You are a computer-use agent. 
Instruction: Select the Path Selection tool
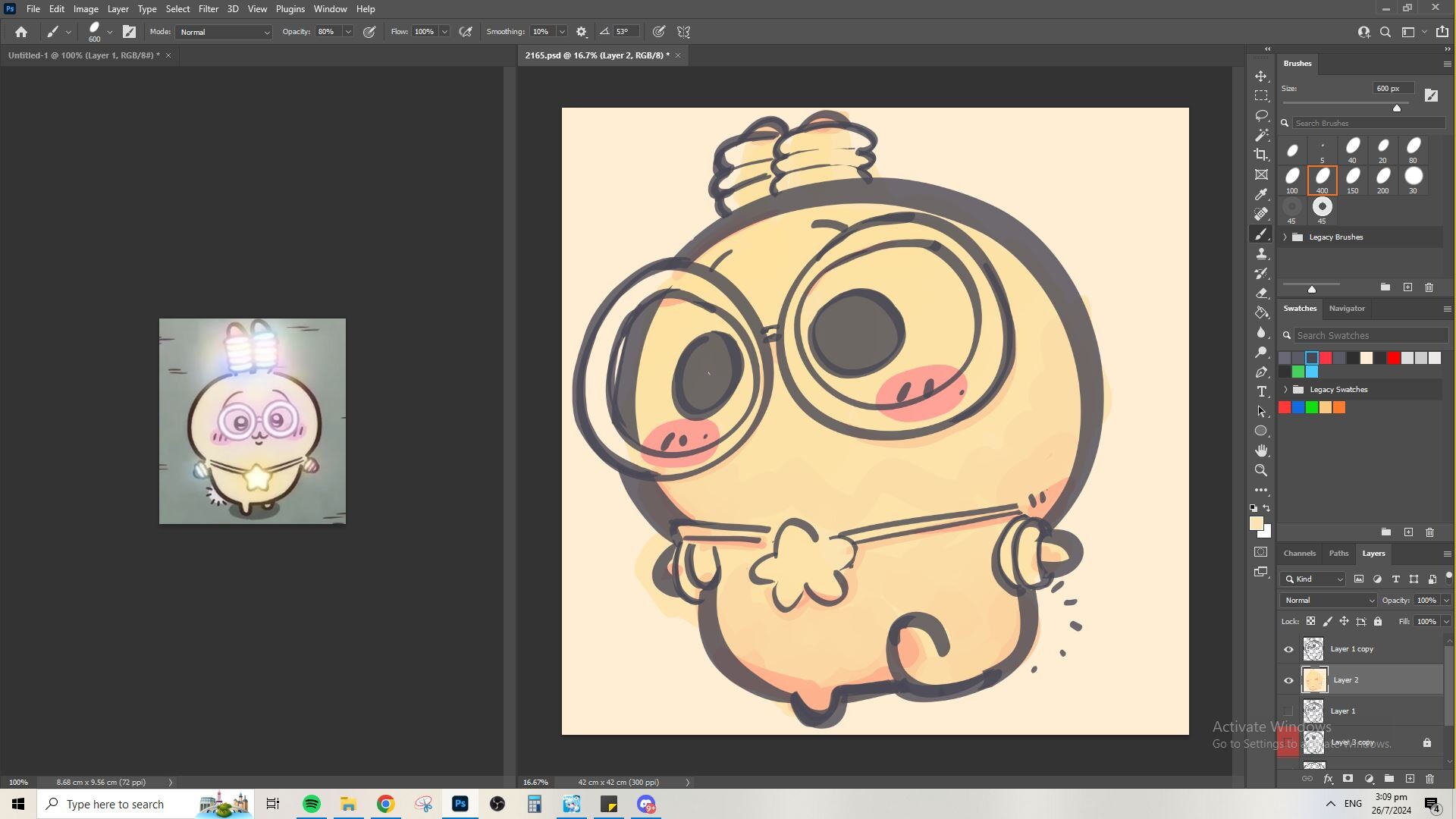pyautogui.click(x=1261, y=412)
